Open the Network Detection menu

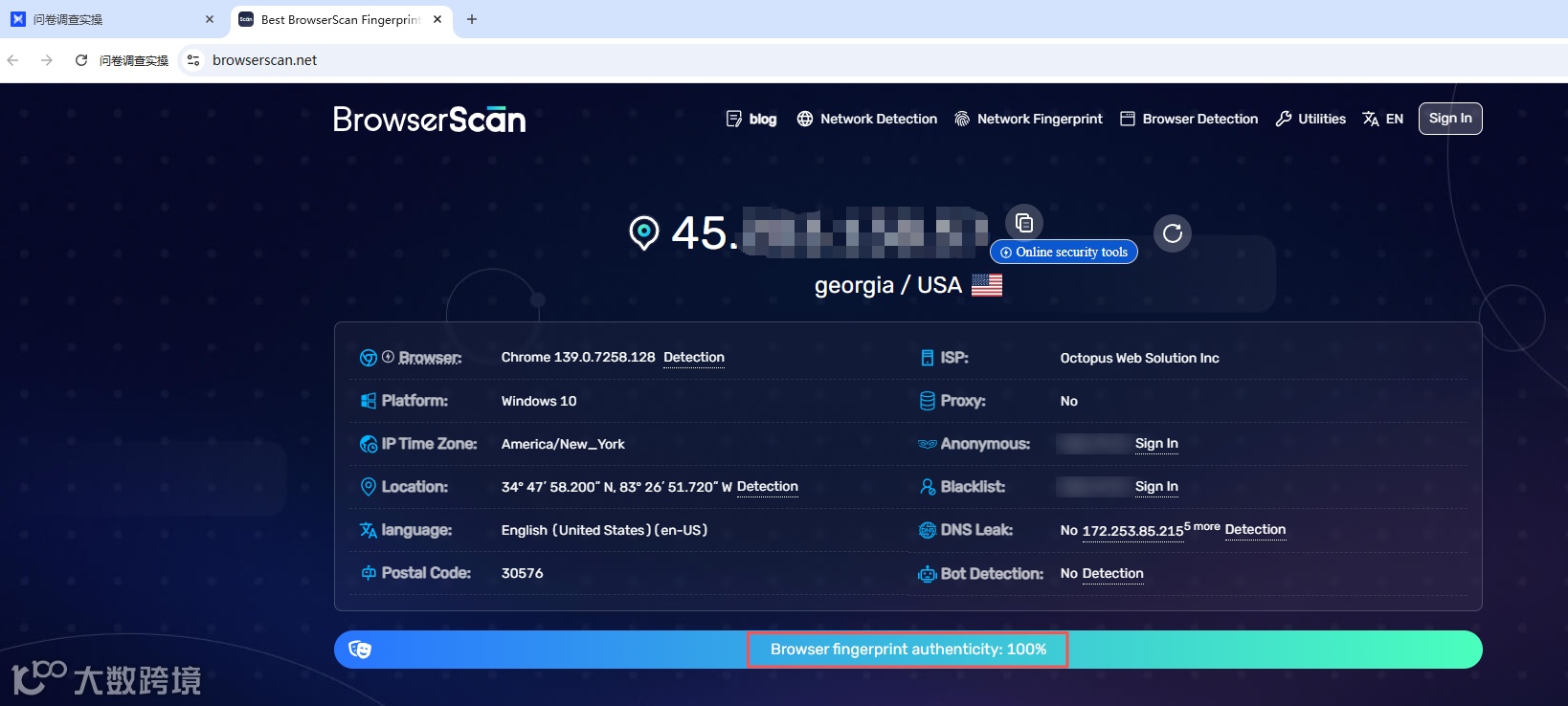[x=867, y=119]
